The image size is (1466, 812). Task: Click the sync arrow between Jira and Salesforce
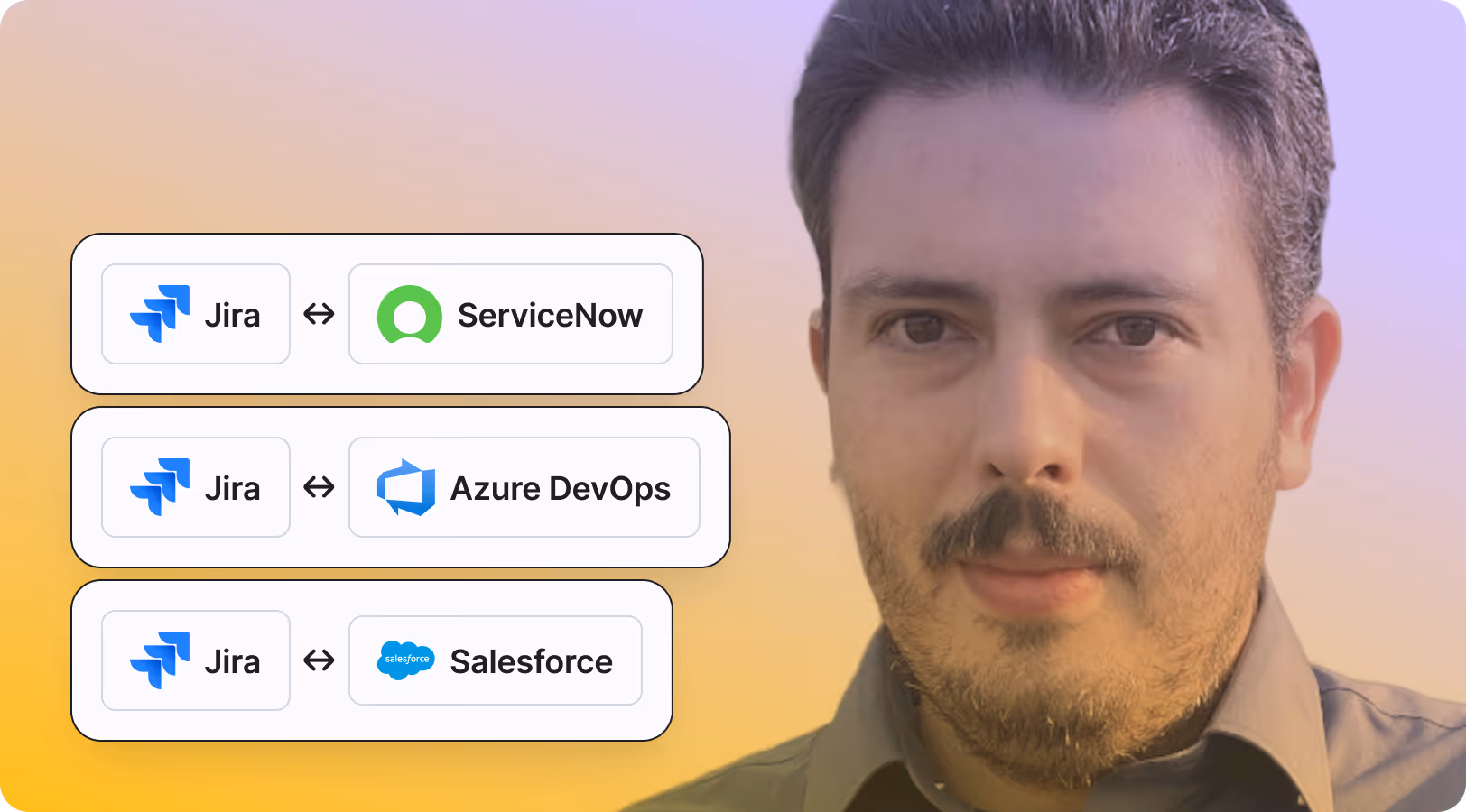point(319,660)
